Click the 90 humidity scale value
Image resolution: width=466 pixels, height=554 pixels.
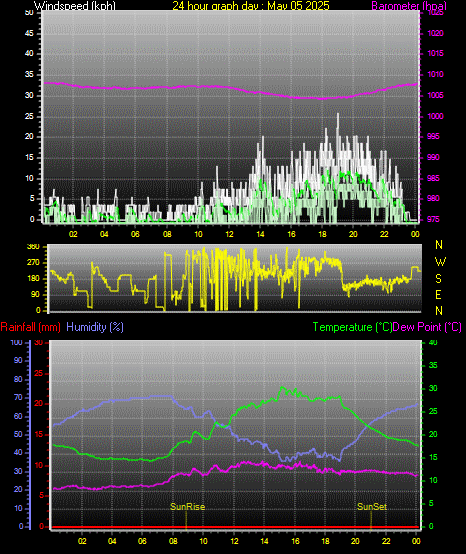[18, 360]
